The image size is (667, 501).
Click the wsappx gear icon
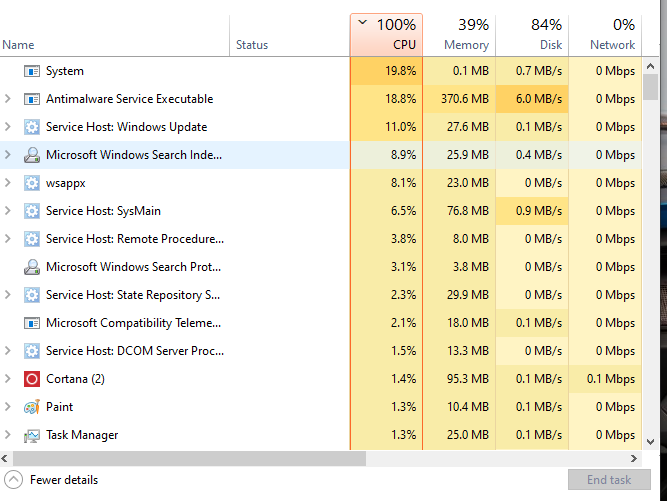[32, 183]
